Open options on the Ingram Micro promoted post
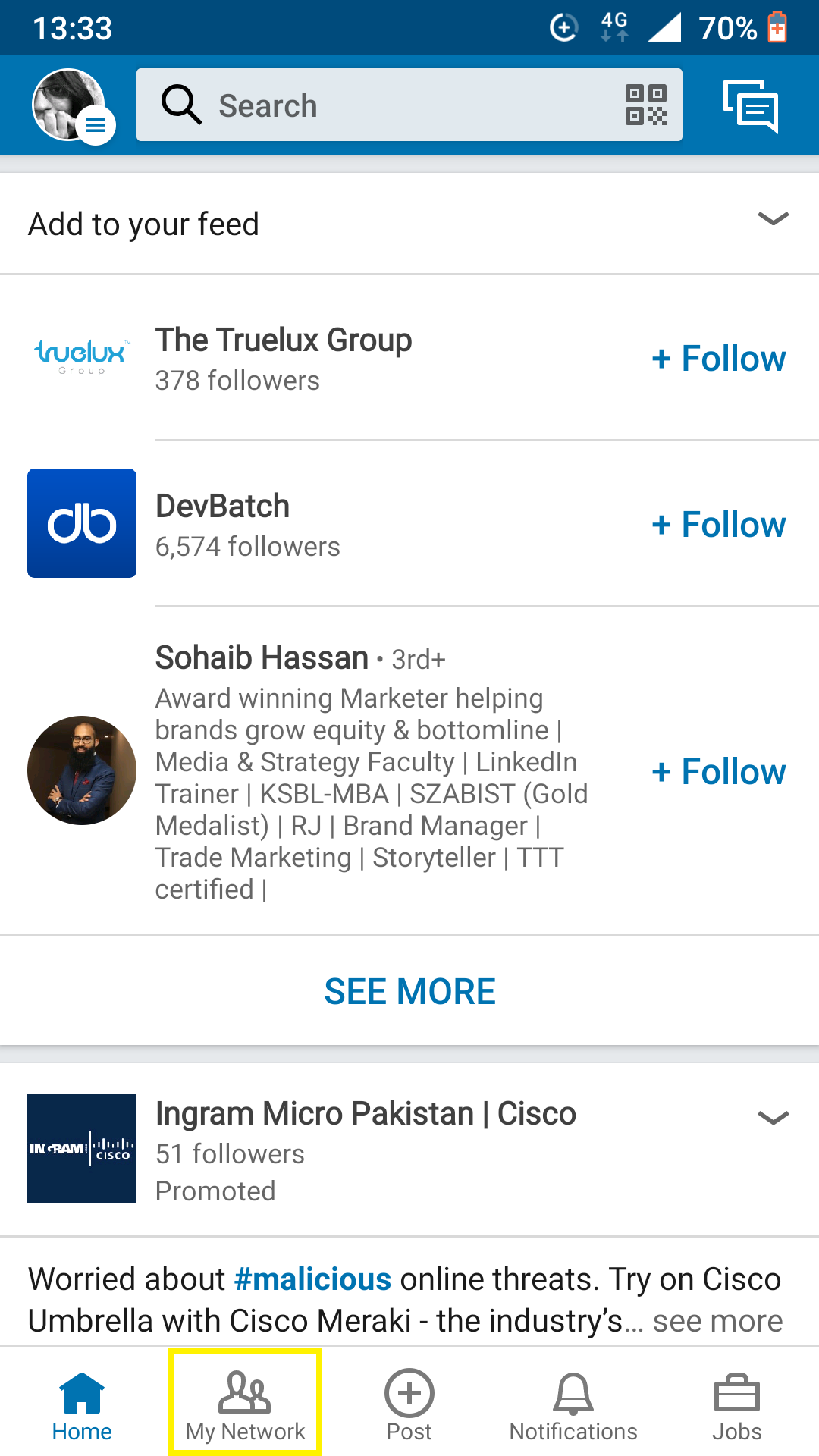The height and width of the screenshot is (1456, 819). [771, 1117]
